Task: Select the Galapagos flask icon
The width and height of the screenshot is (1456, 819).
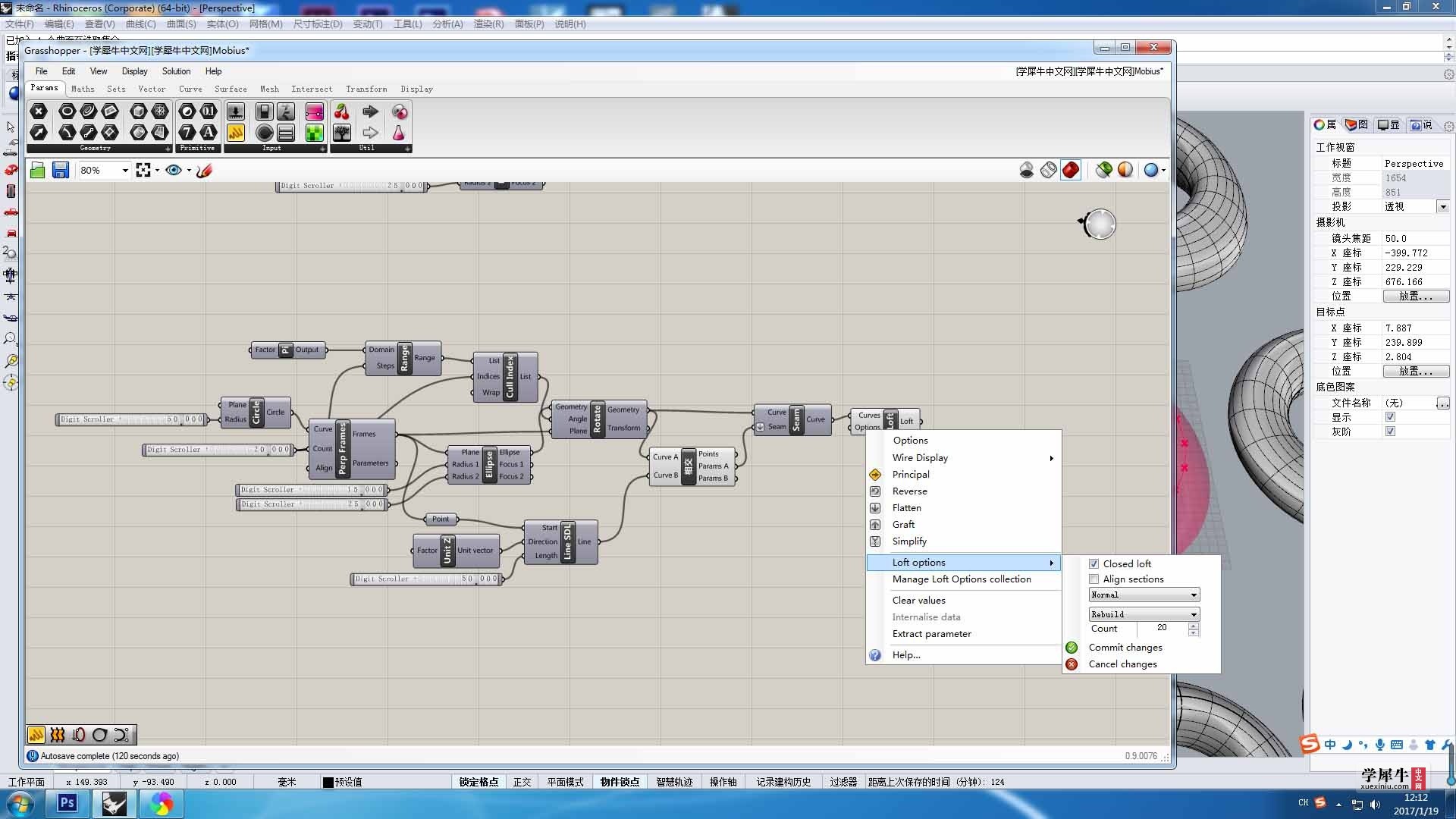Action: pos(399,133)
